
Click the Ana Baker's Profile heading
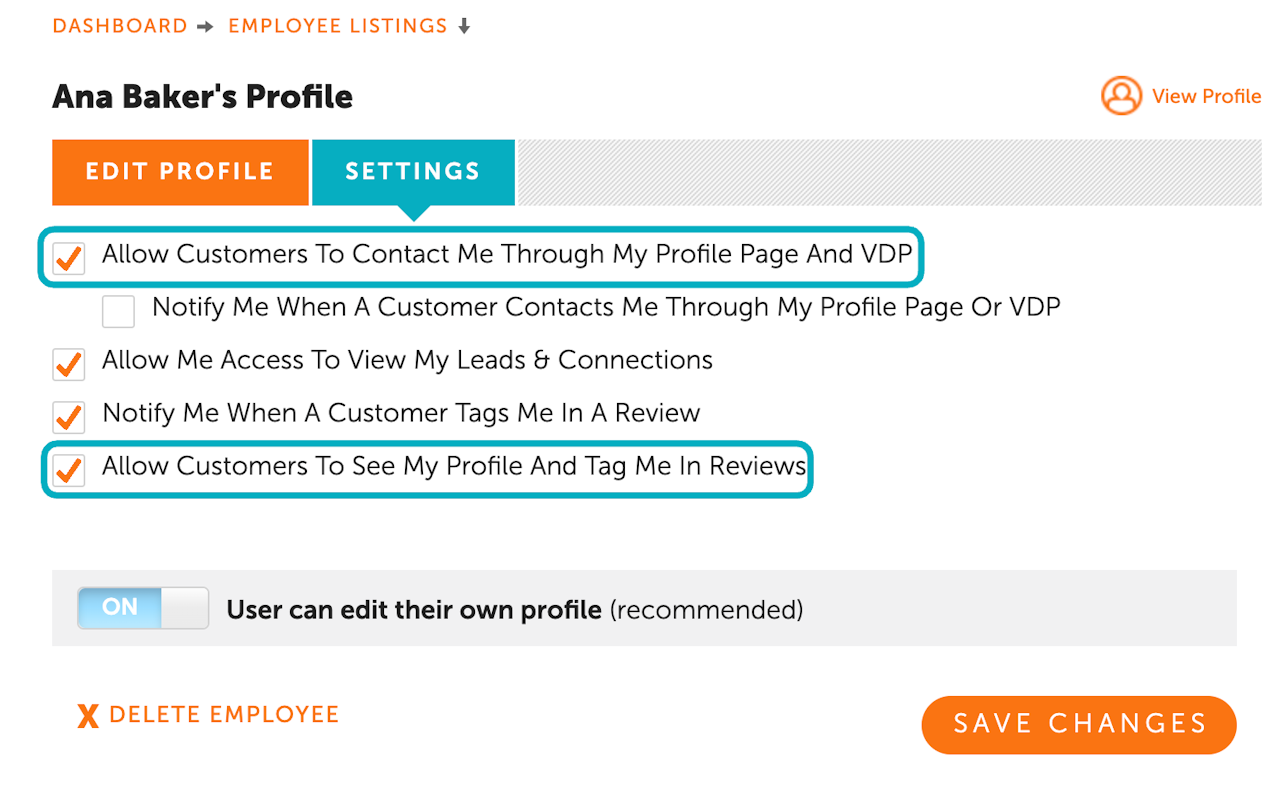[203, 97]
